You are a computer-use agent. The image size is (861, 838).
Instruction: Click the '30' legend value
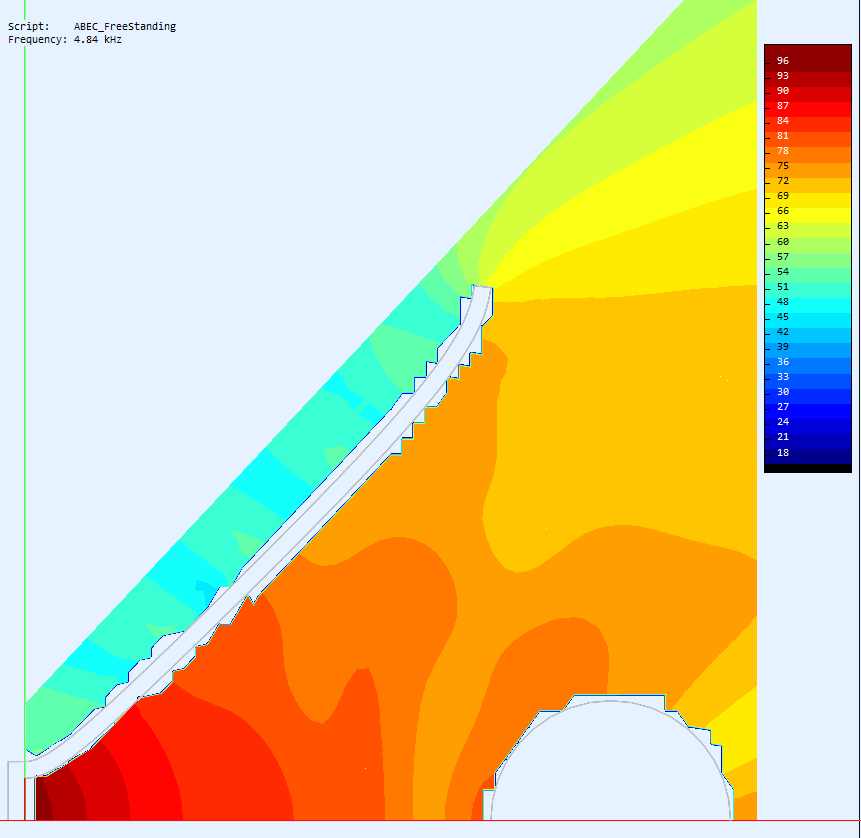(x=783, y=392)
